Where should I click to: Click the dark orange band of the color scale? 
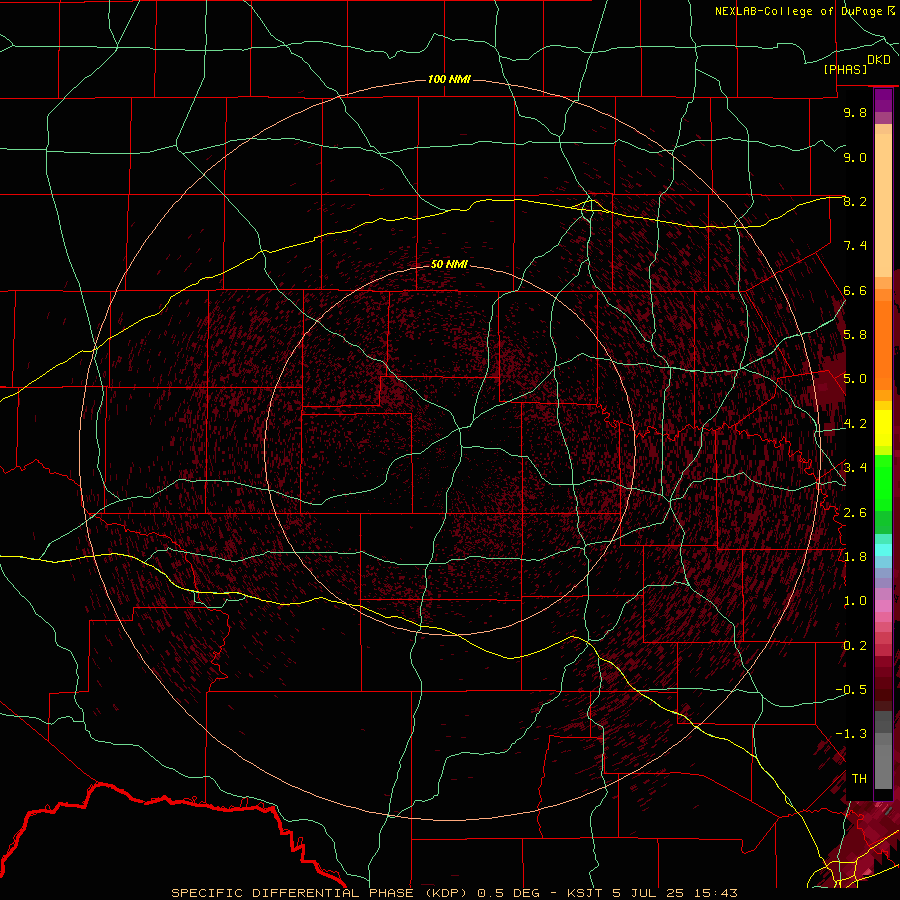[x=883, y=344]
